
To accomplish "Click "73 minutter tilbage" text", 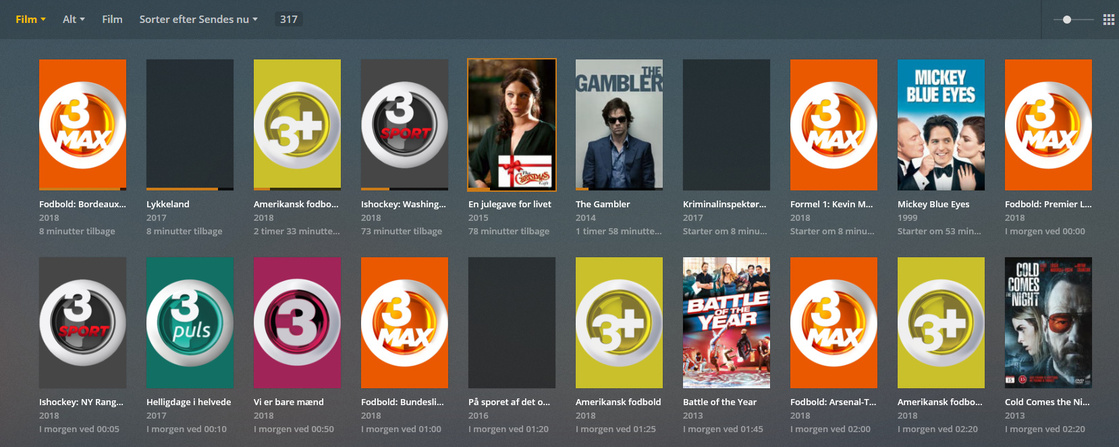I will tap(402, 231).
